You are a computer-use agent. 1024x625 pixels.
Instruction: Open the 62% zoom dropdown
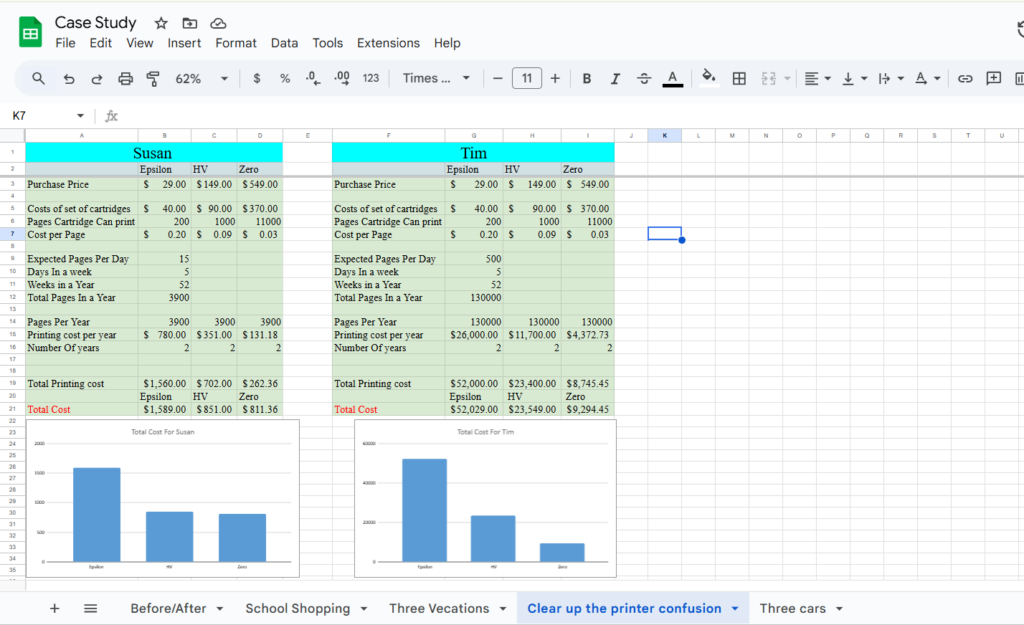202,79
